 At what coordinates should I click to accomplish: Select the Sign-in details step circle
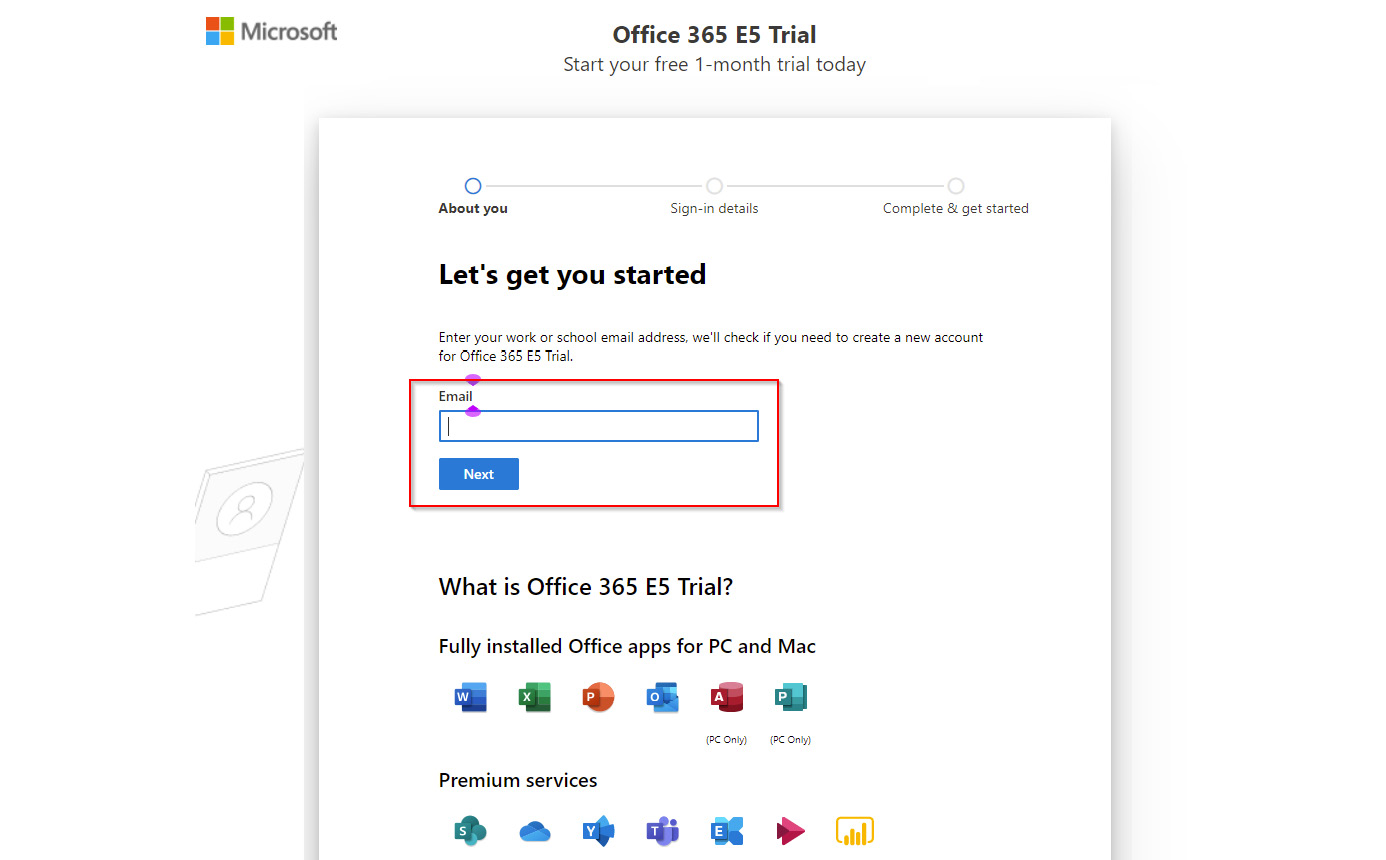714,186
